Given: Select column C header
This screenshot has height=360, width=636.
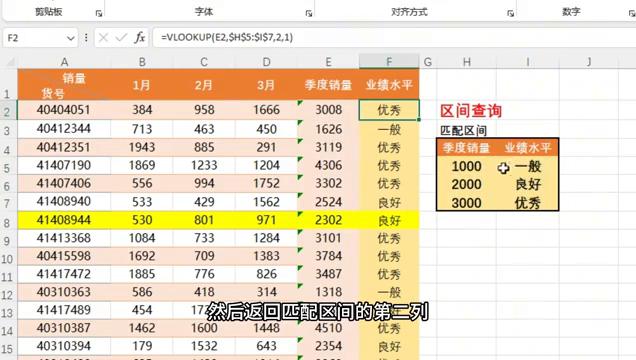Looking at the screenshot, I should tap(204, 62).
